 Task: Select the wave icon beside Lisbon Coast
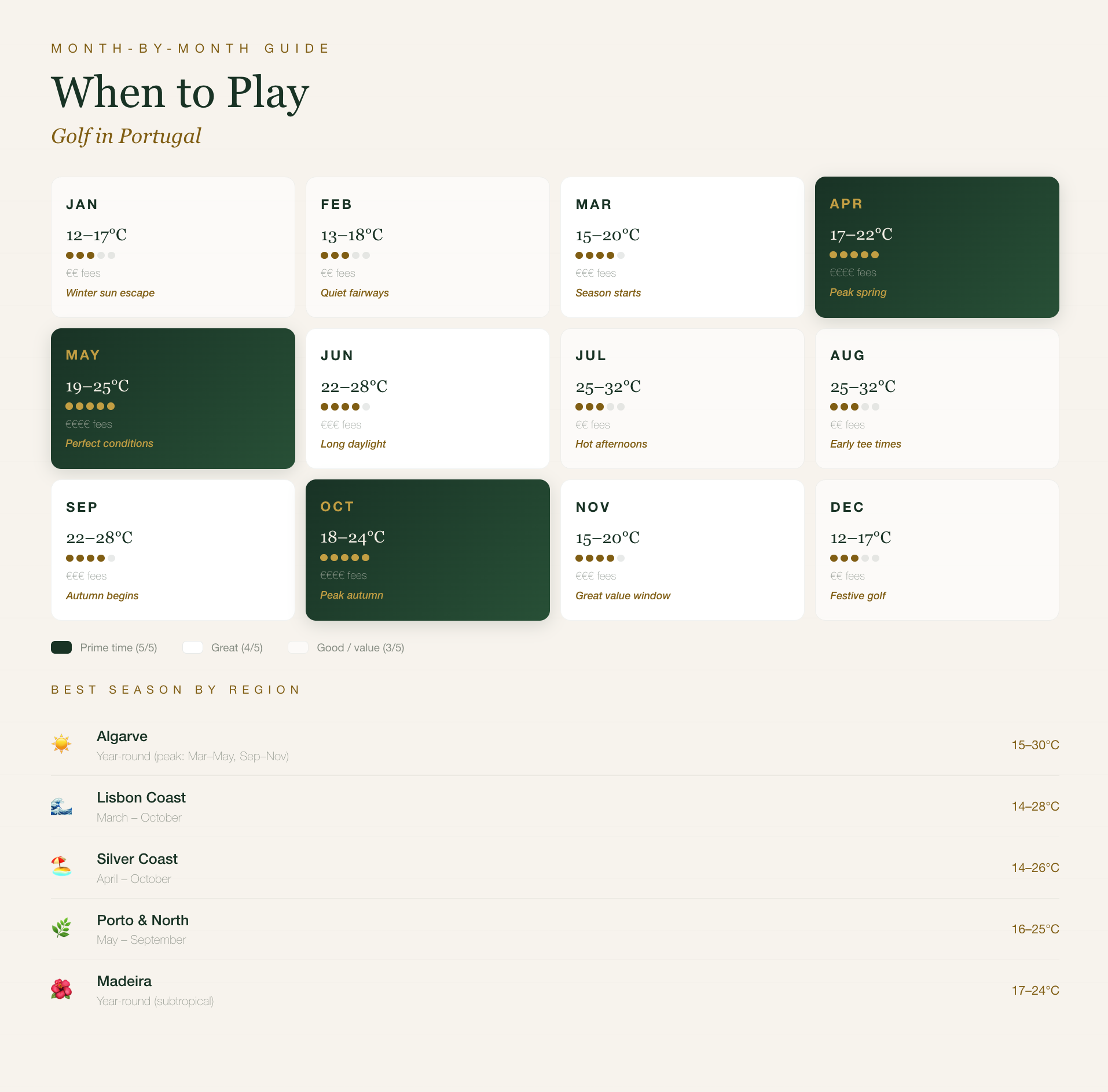(x=61, y=805)
